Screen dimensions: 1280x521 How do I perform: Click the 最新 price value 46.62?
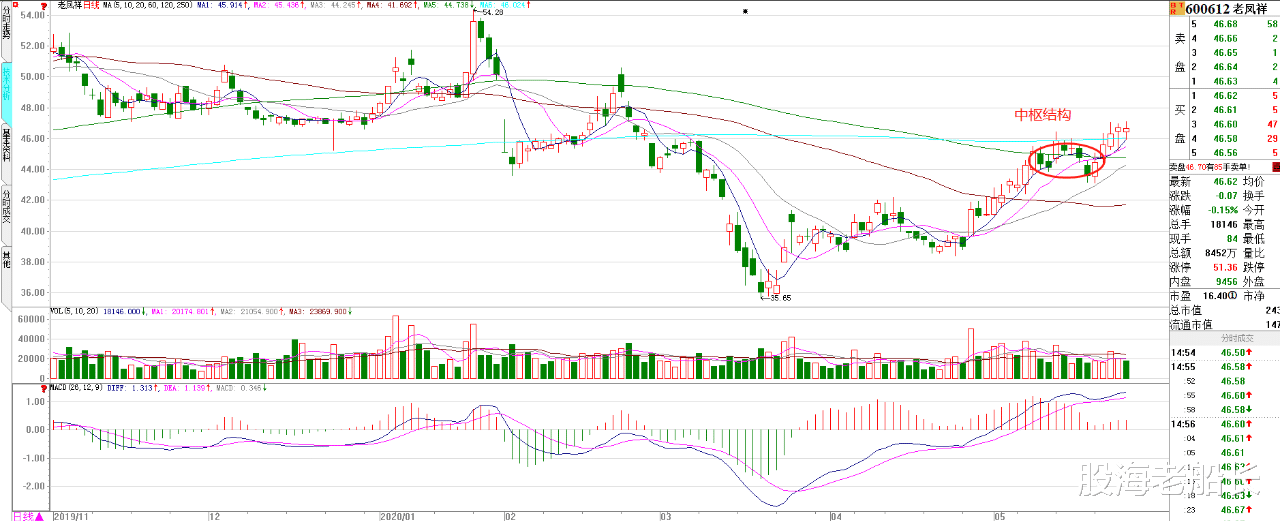coord(1224,181)
